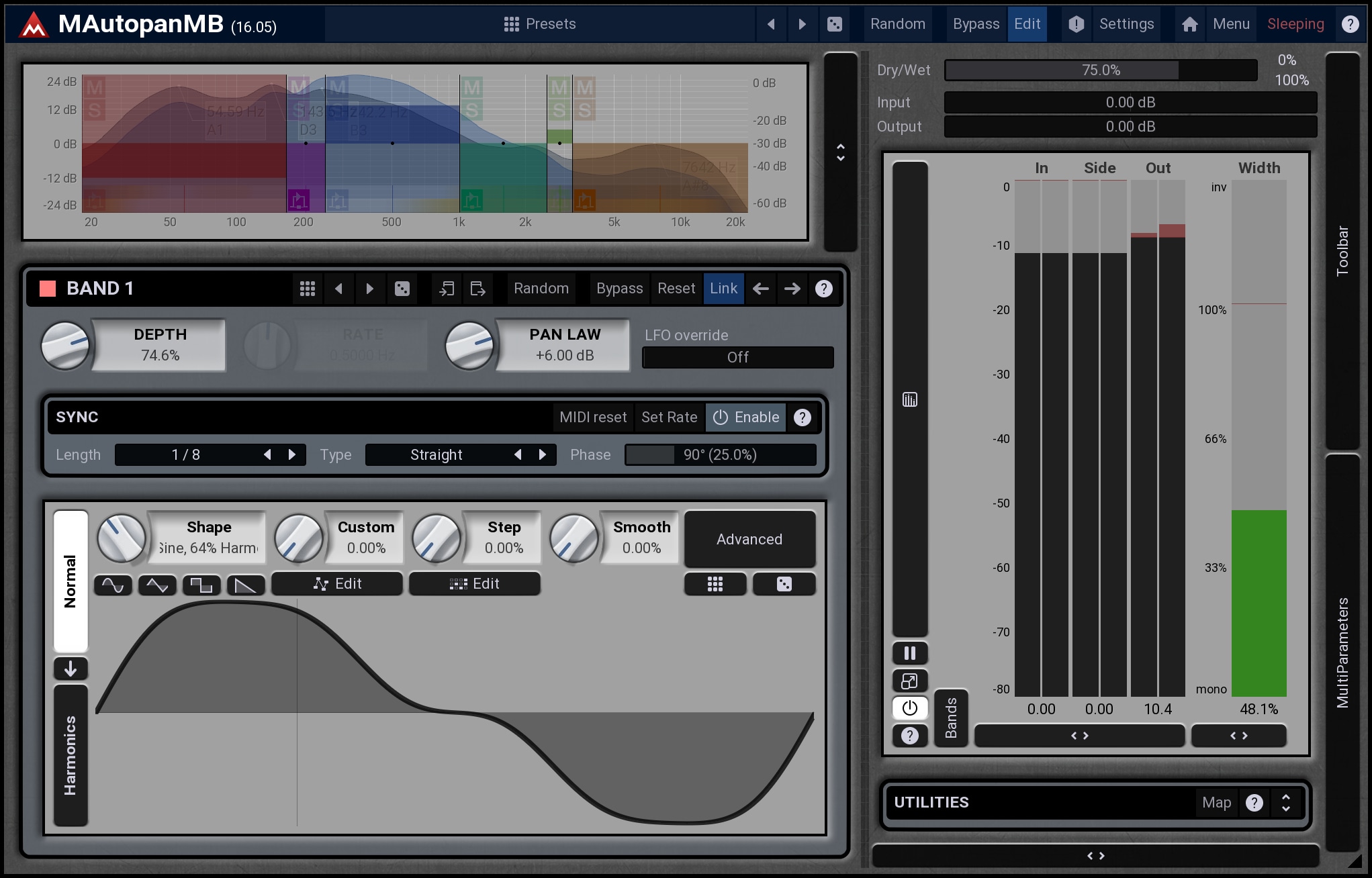Image resolution: width=1372 pixels, height=878 pixels.
Task: Click the top bar Random button
Action: point(897,24)
